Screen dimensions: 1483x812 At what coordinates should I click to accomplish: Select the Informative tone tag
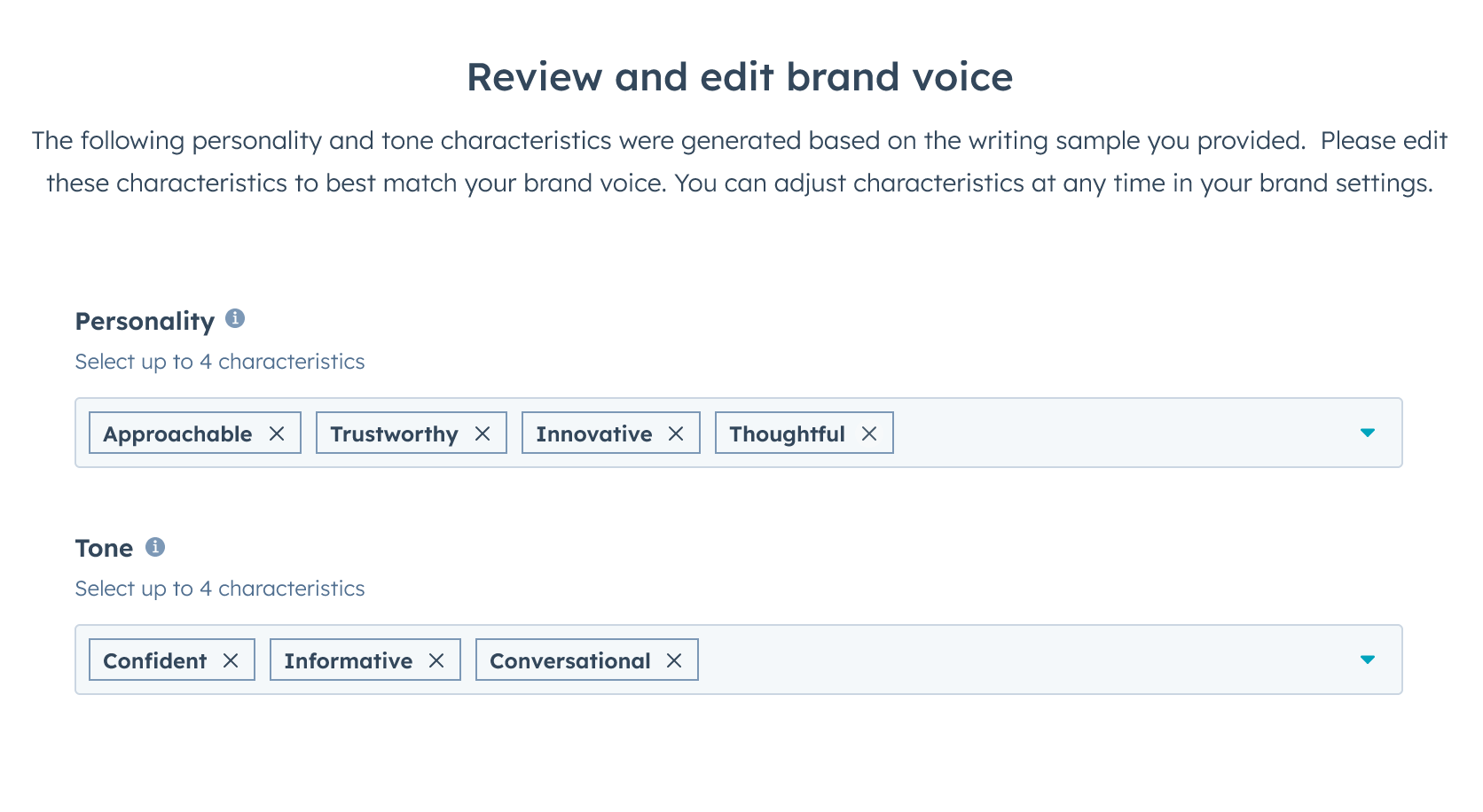pyautogui.click(x=347, y=660)
